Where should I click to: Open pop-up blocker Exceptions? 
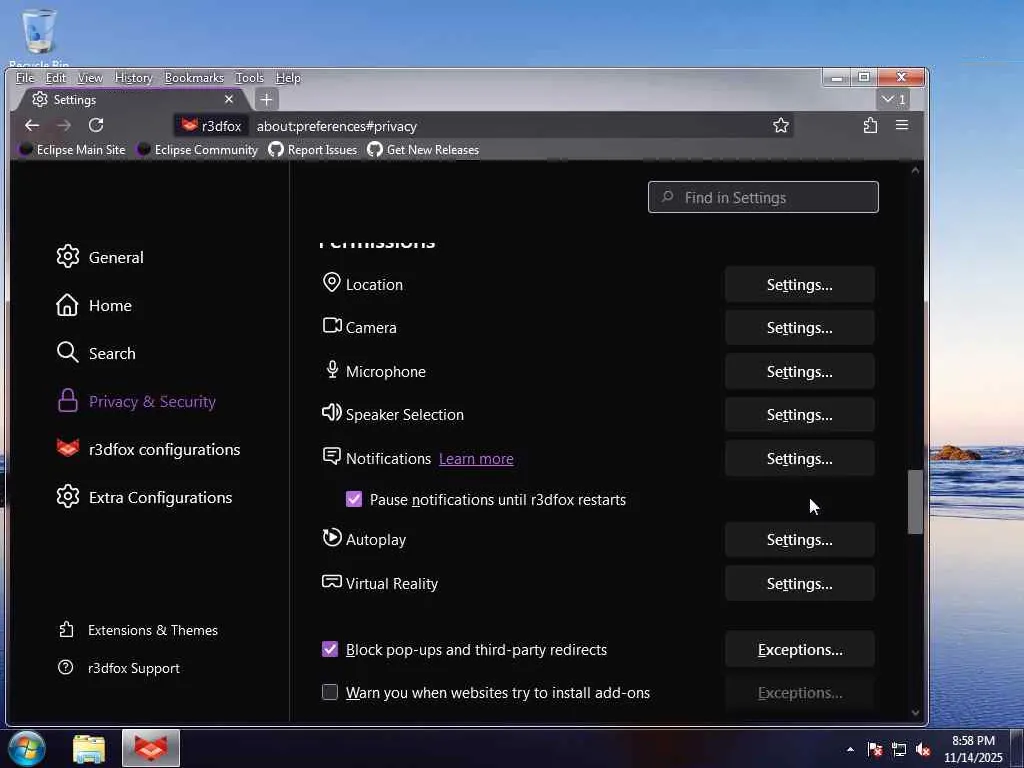point(799,650)
